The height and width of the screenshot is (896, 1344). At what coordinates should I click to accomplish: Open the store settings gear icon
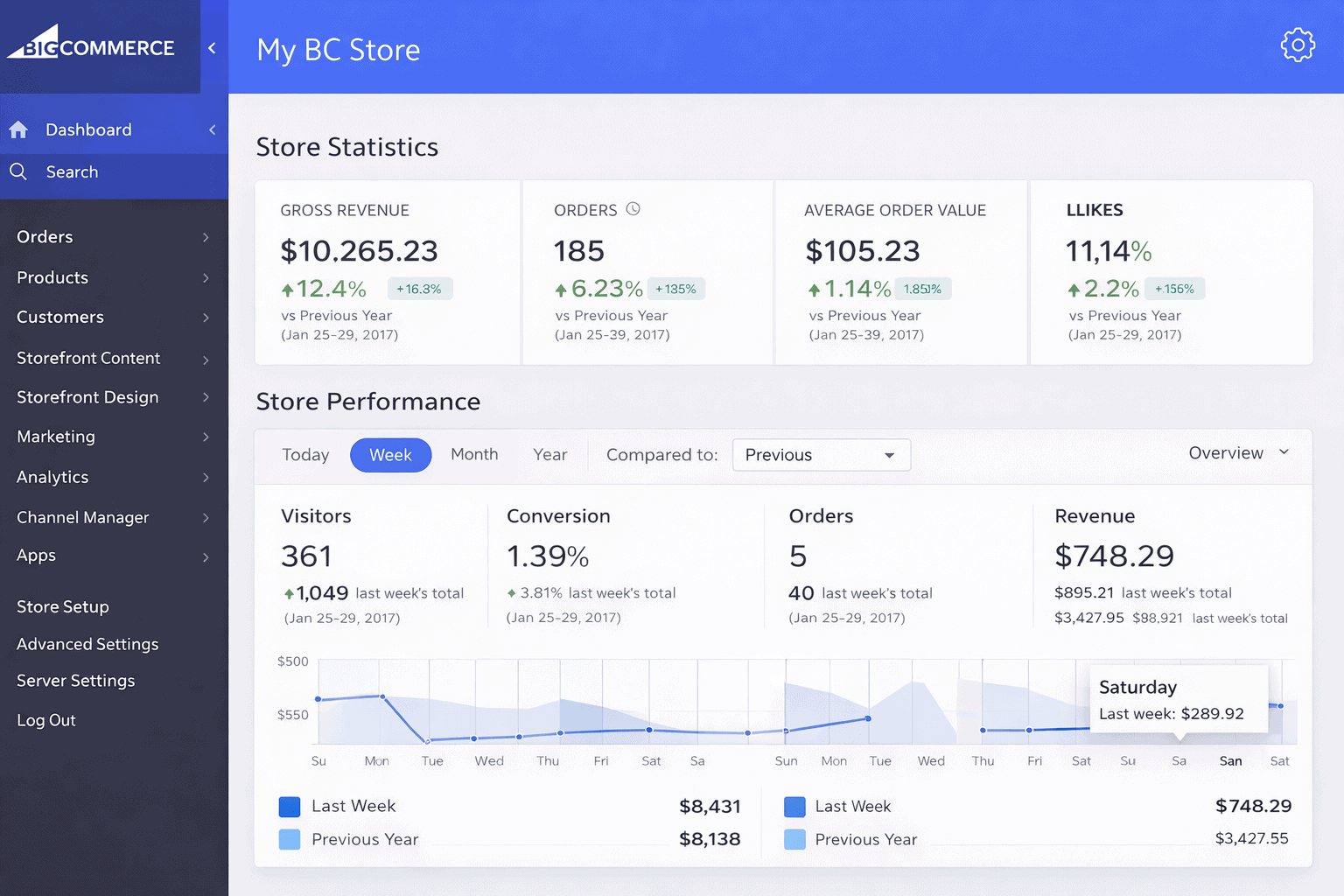click(1298, 45)
